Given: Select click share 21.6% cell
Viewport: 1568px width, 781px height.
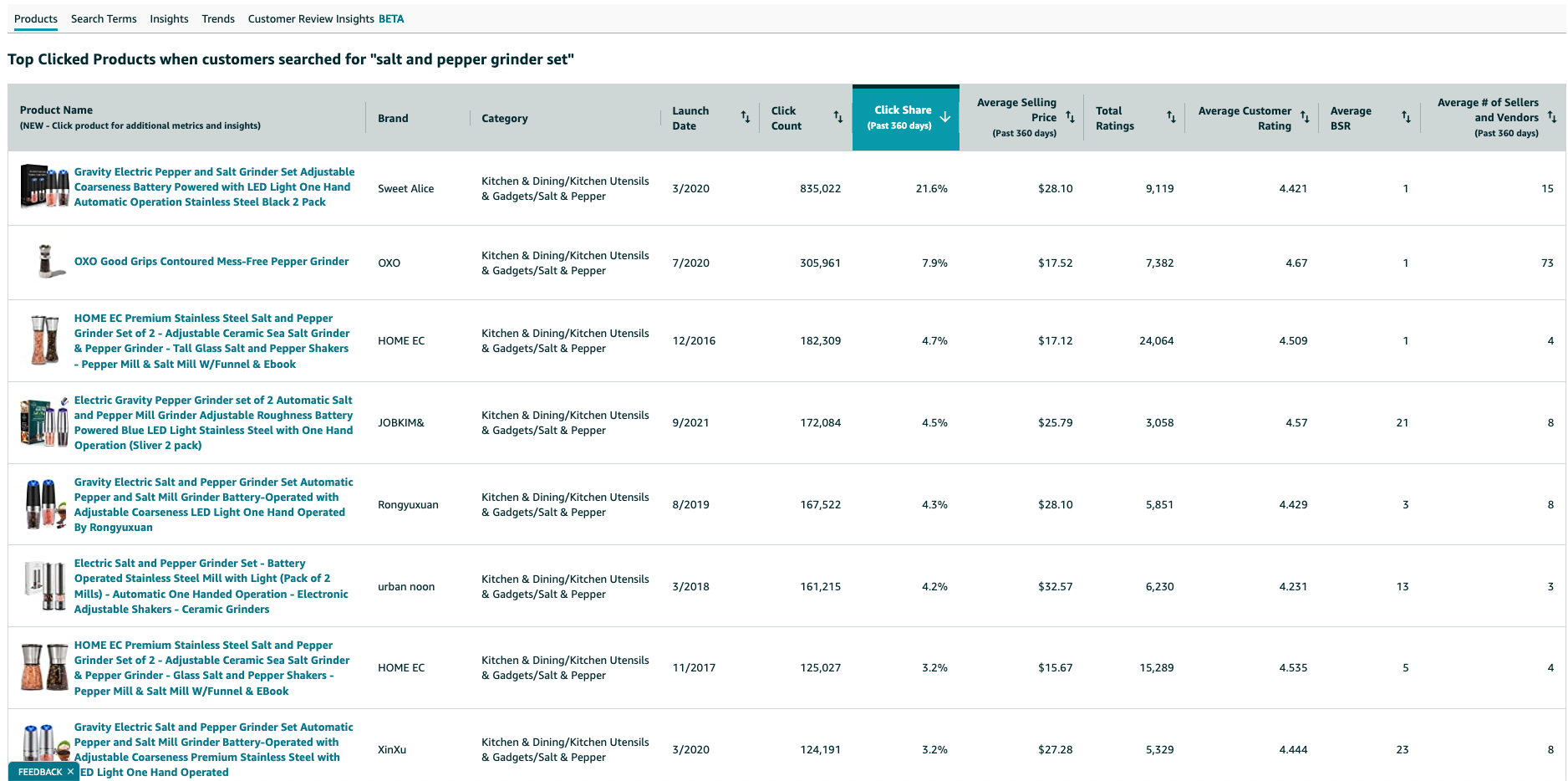Looking at the screenshot, I should [931, 188].
